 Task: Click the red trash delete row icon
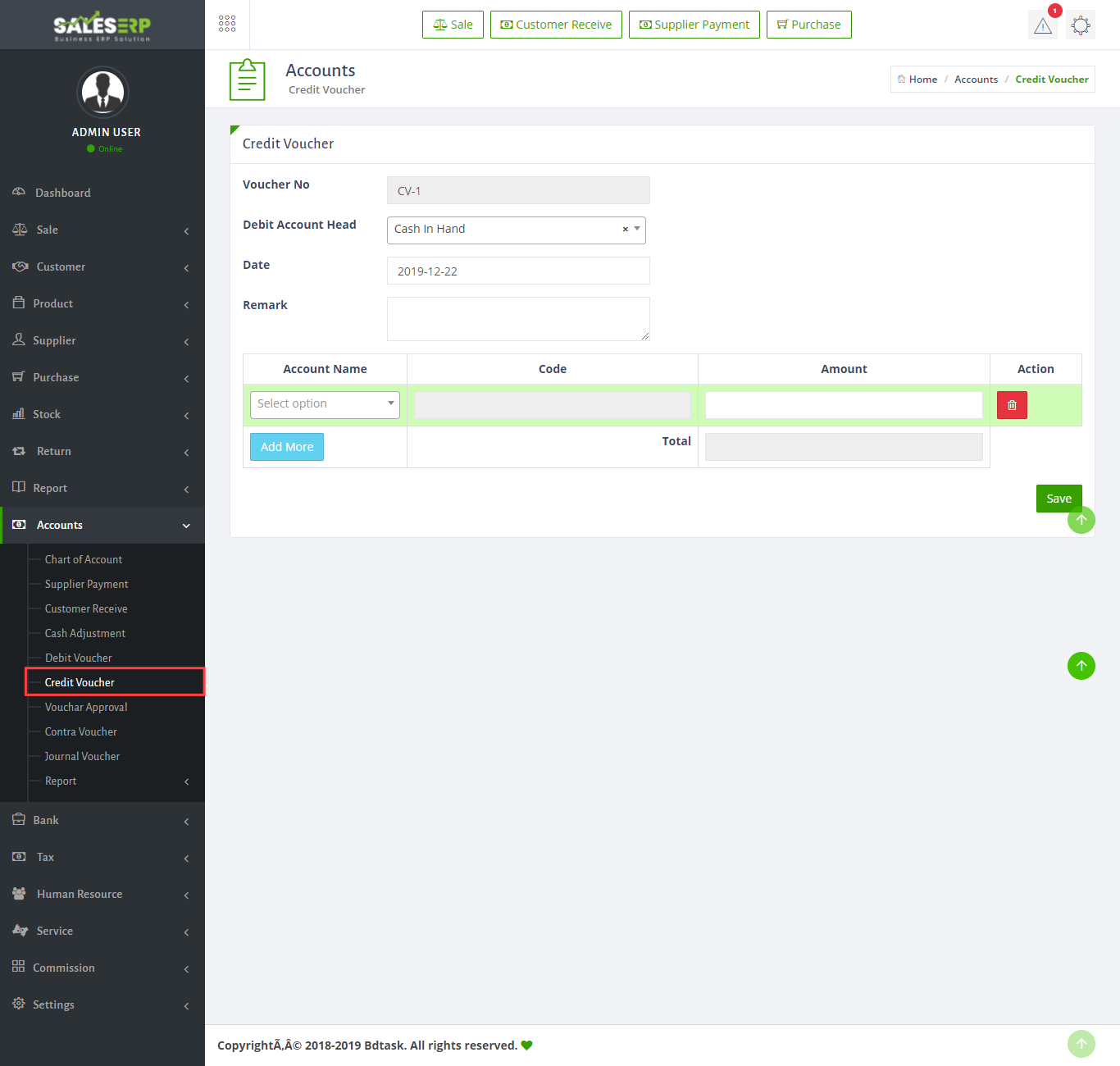[x=1012, y=405]
